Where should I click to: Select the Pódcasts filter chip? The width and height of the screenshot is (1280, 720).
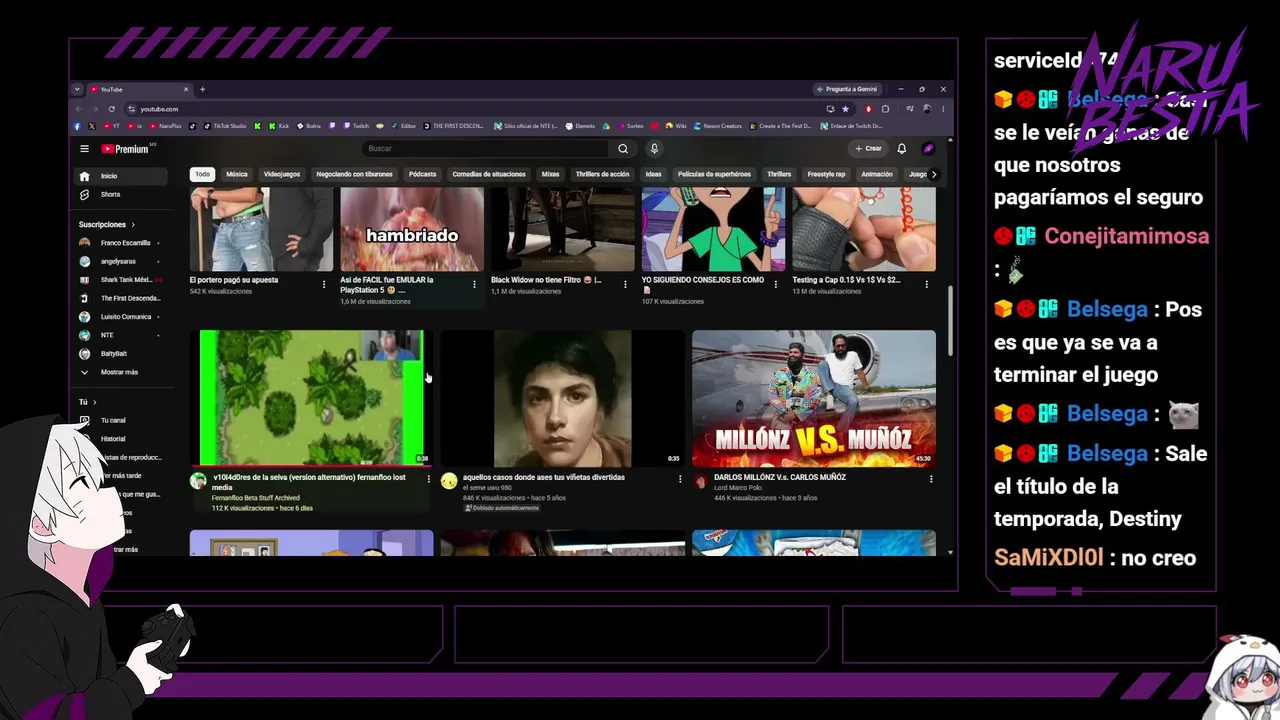click(423, 174)
